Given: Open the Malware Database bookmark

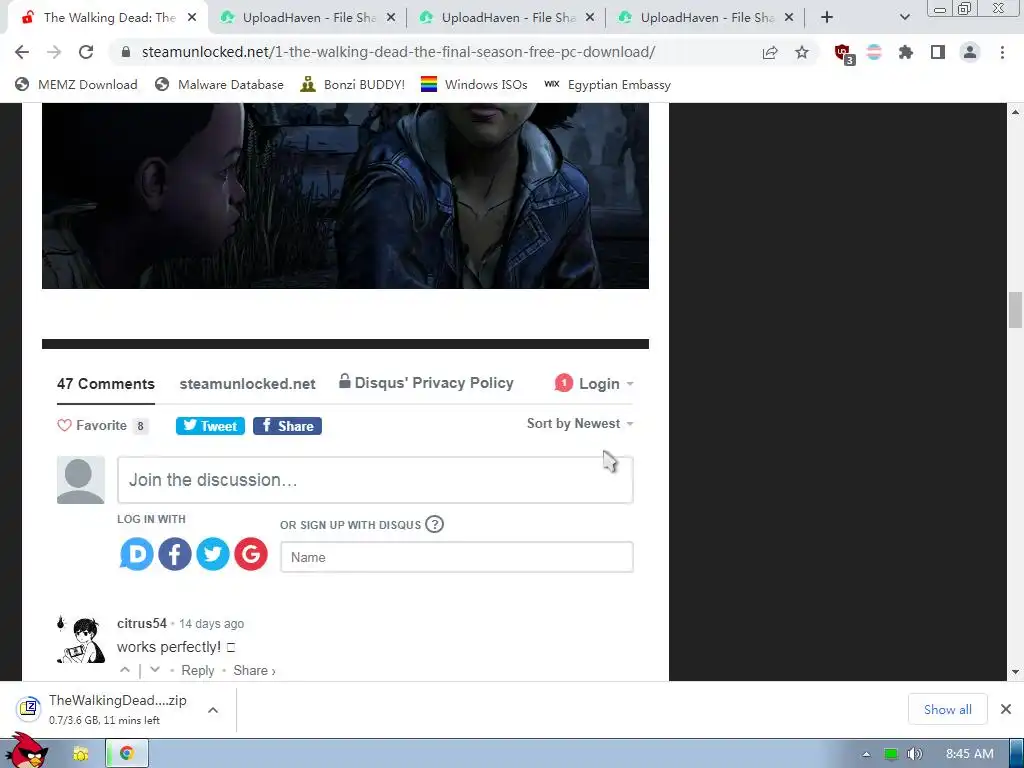Looking at the screenshot, I should click(x=219, y=84).
